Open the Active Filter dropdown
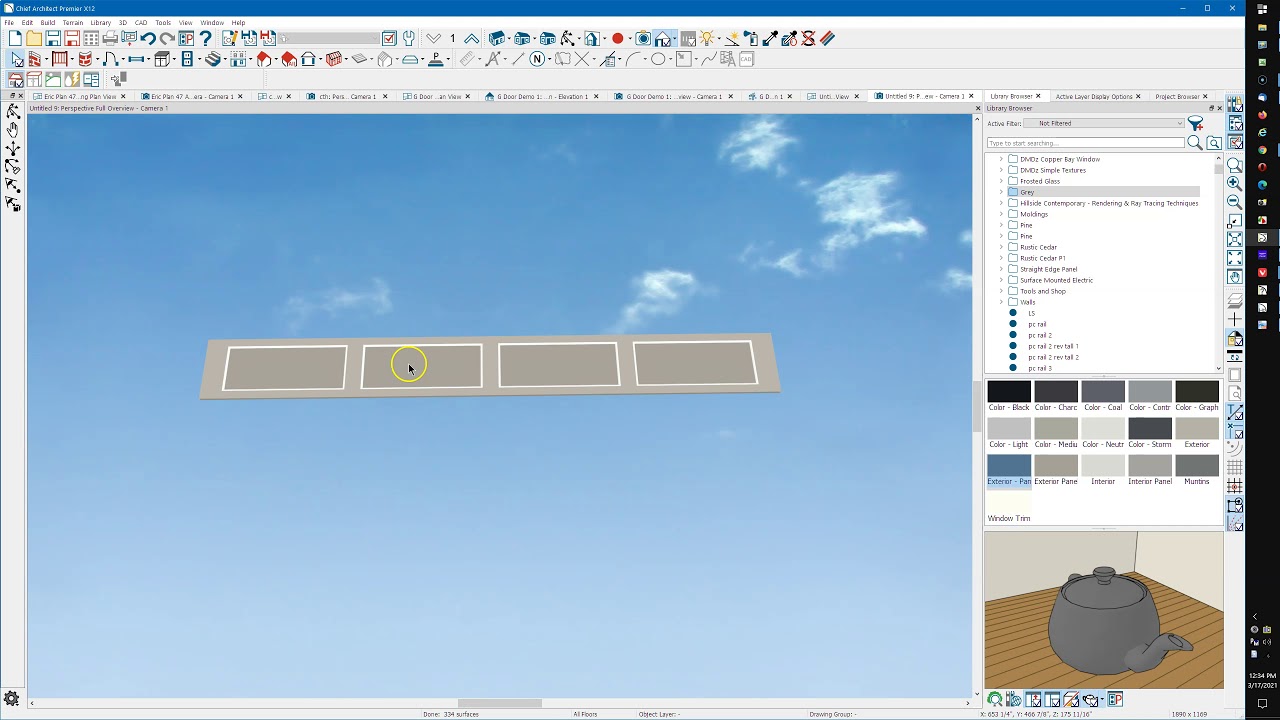Screen dimensions: 1280x720 1104,124
